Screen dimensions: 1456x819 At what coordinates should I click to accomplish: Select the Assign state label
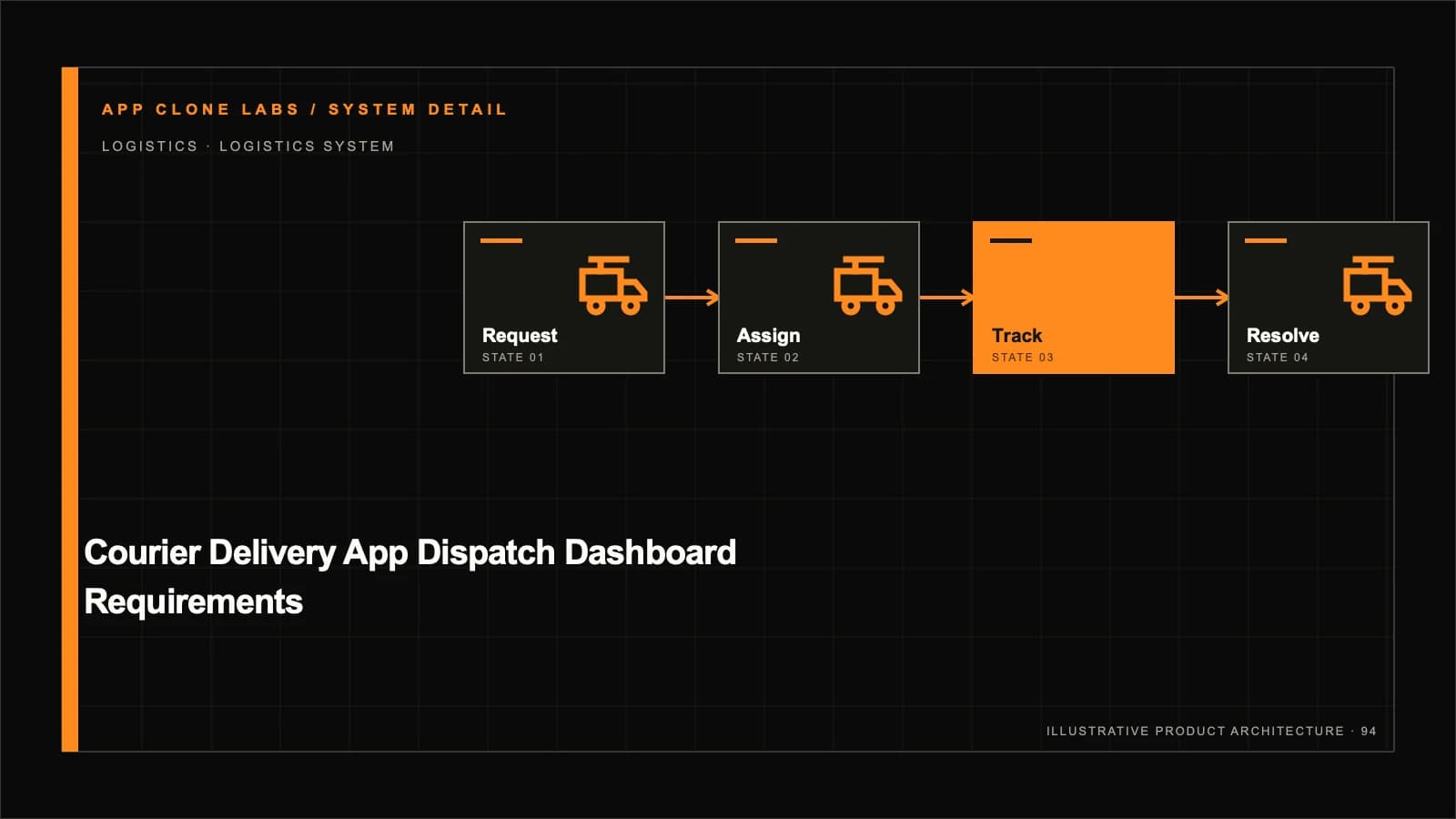click(768, 336)
